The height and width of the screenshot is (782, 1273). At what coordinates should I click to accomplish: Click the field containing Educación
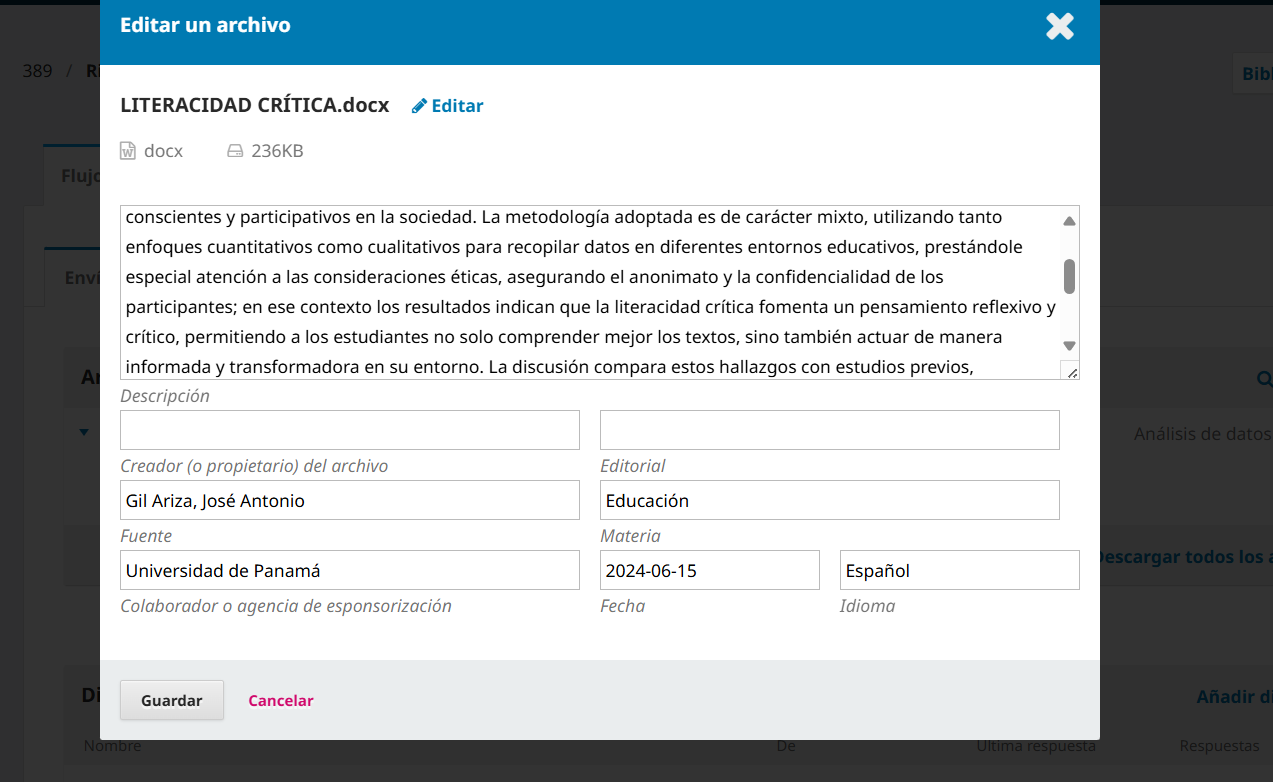pos(830,500)
